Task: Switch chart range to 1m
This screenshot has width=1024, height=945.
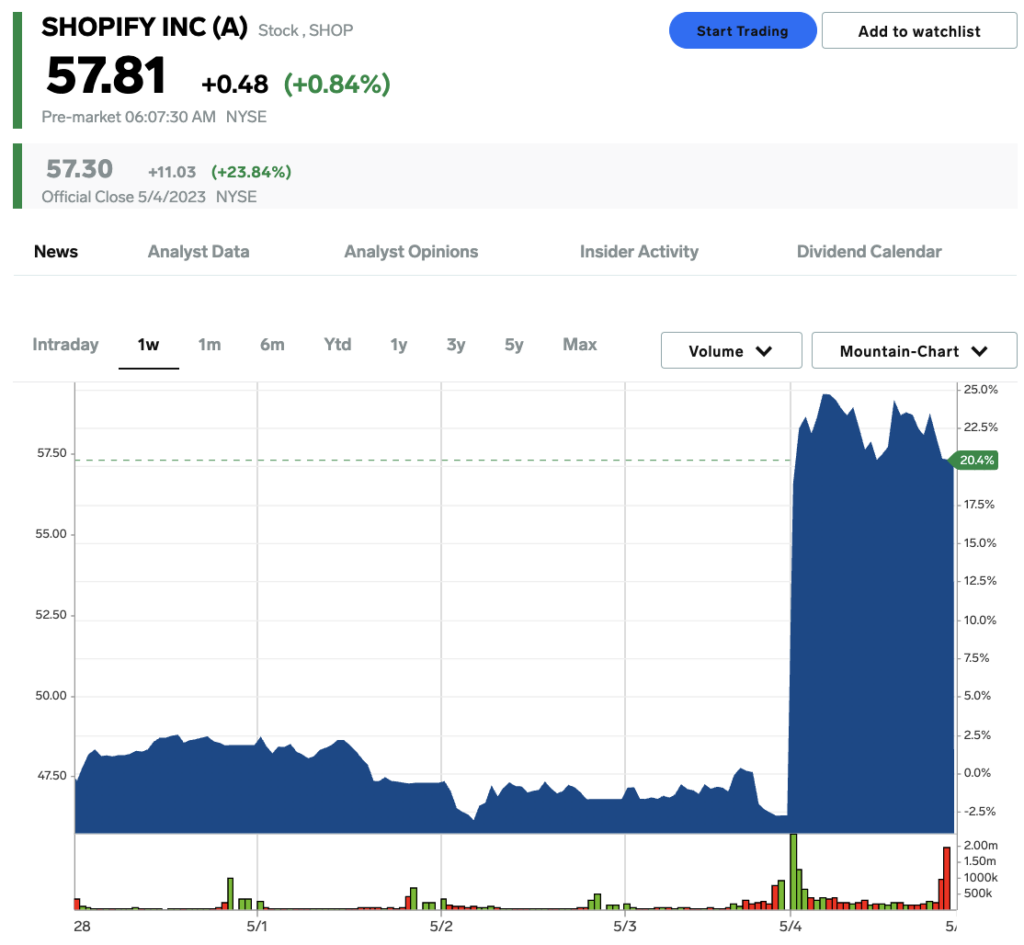Action: pyautogui.click(x=210, y=344)
